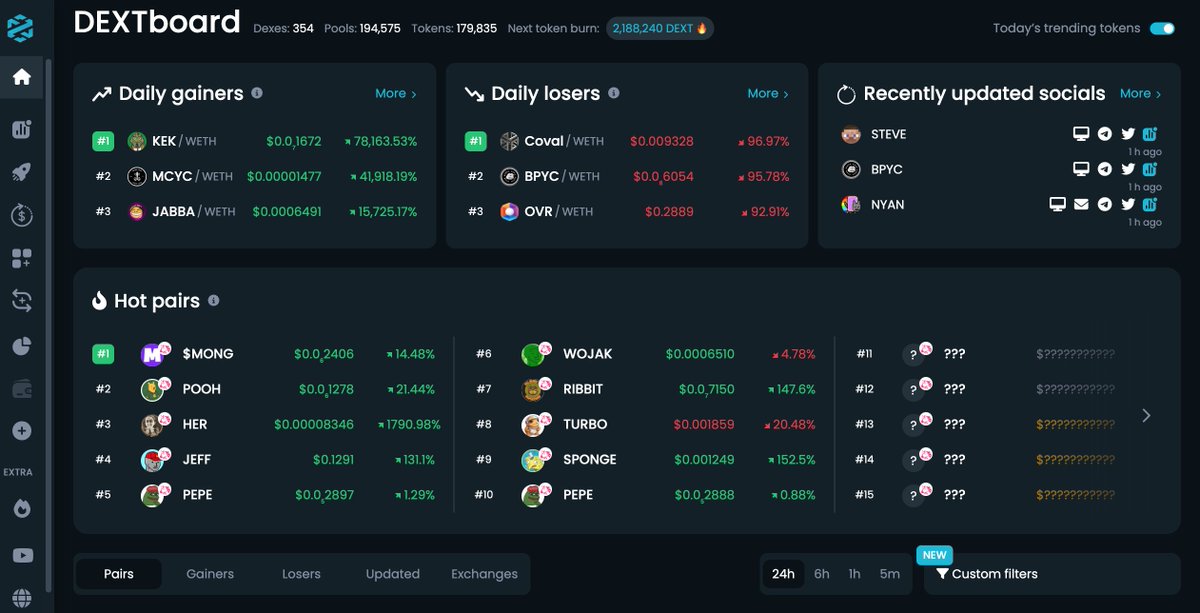Open NYAN's Telegram icon

click(1105, 204)
